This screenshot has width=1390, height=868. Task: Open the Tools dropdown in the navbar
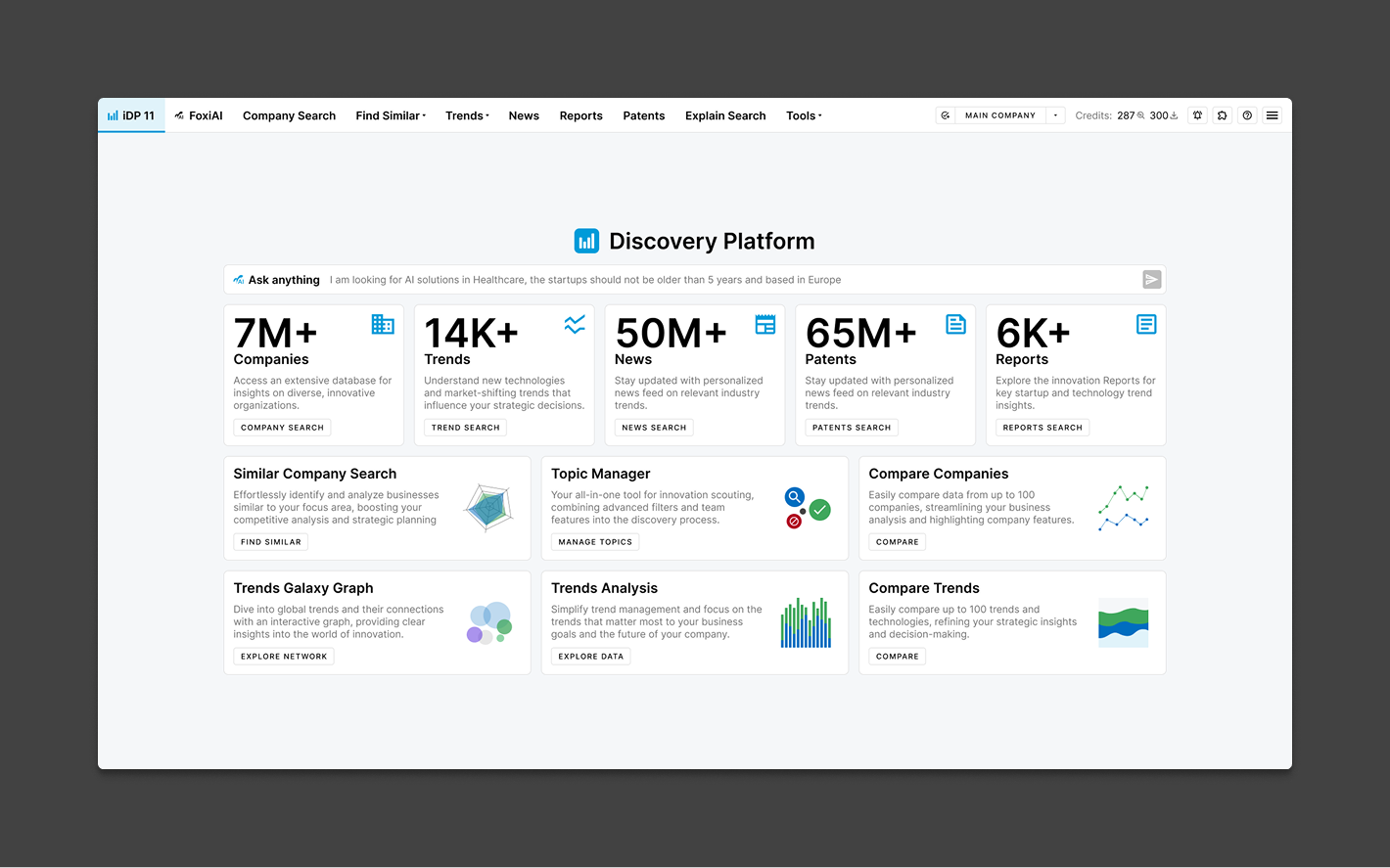(803, 115)
